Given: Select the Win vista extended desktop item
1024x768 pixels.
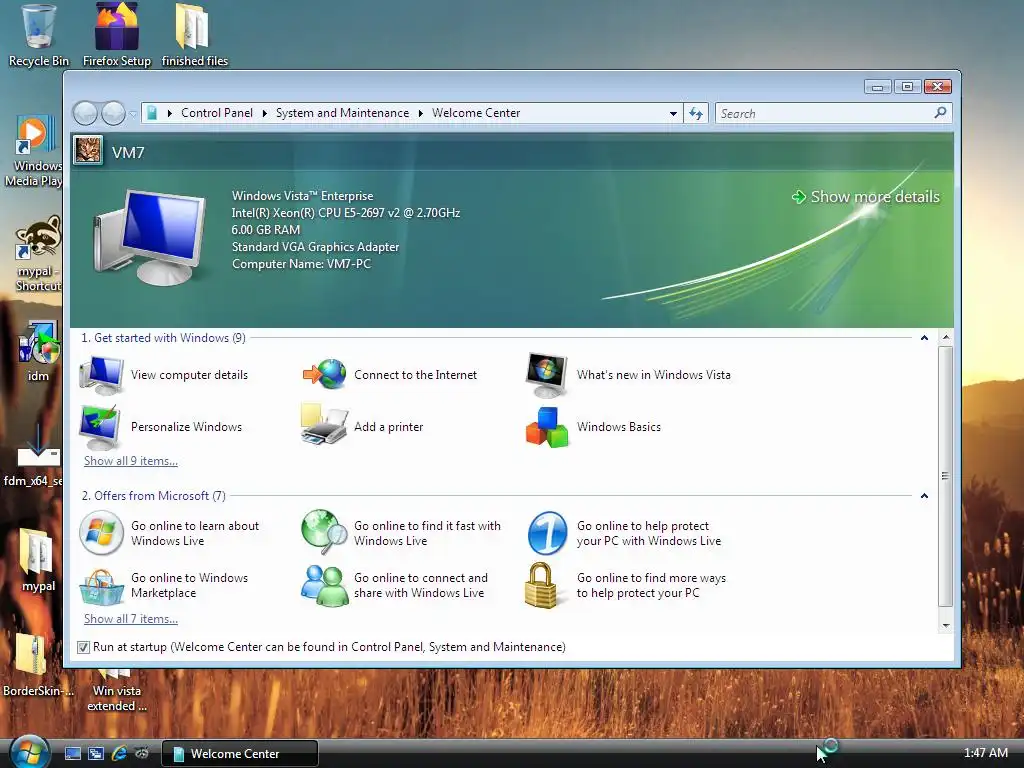Looking at the screenshot, I should point(116,690).
